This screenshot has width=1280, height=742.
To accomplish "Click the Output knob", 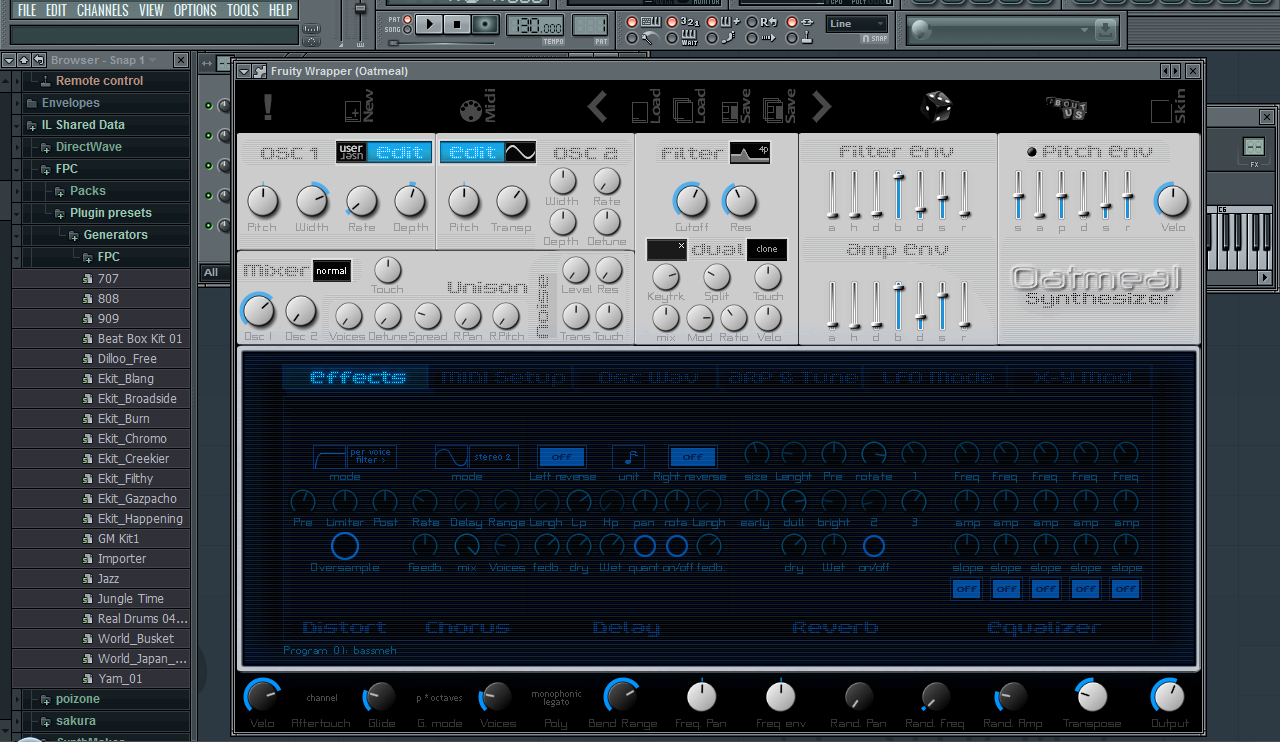I will [1168, 696].
